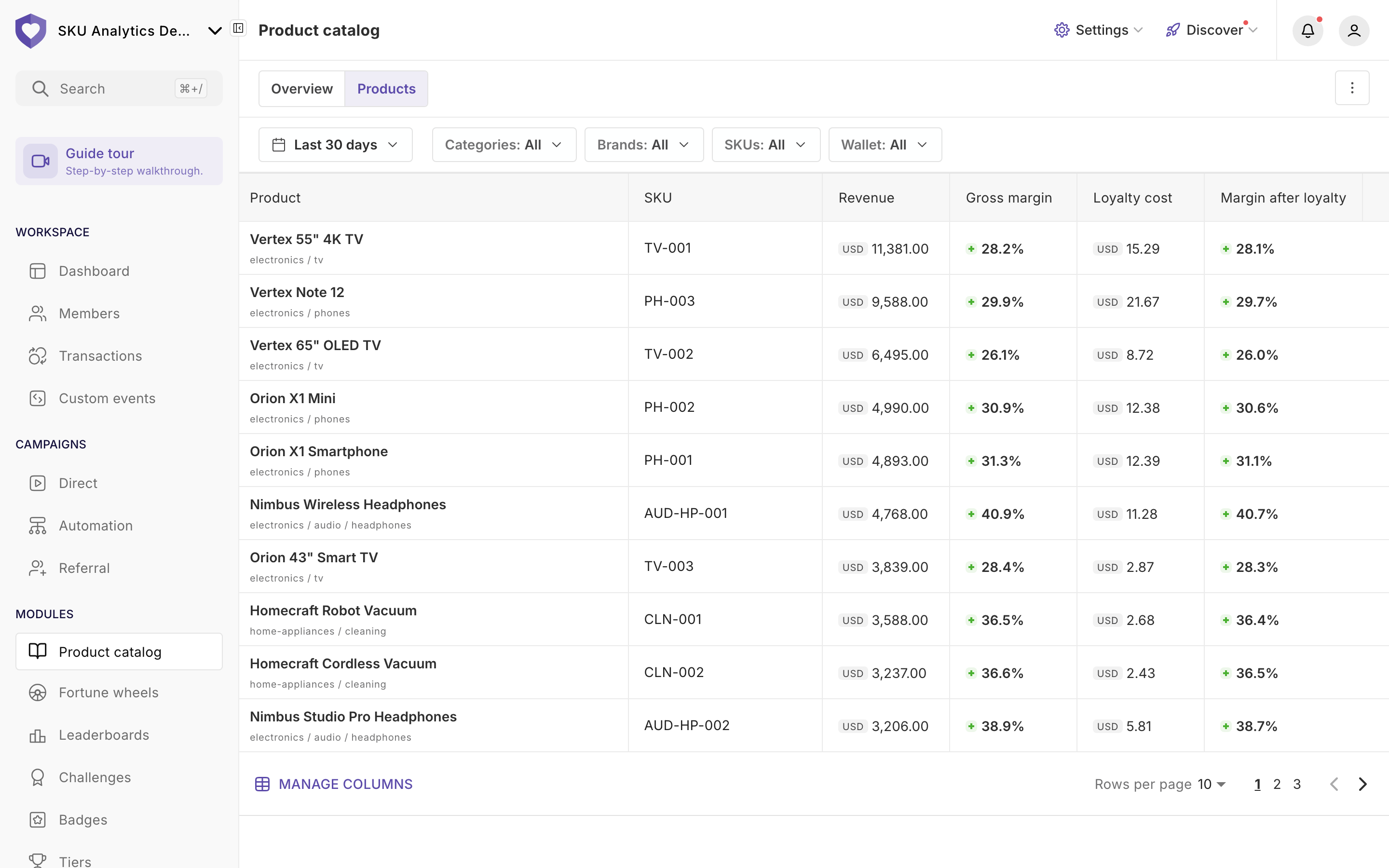The width and height of the screenshot is (1389, 868).
Task: Click the Members sidebar icon
Action: pyautogui.click(x=37, y=313)
